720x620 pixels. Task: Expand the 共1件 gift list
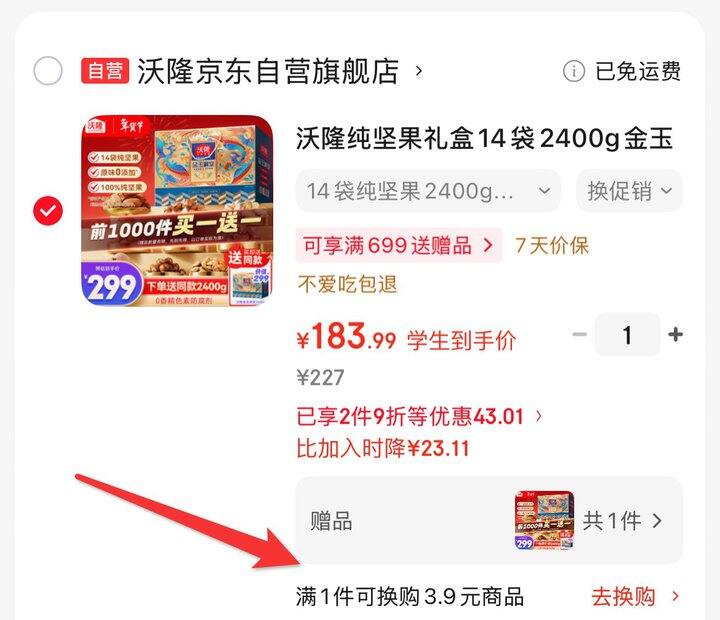click(x=623, y=521)
